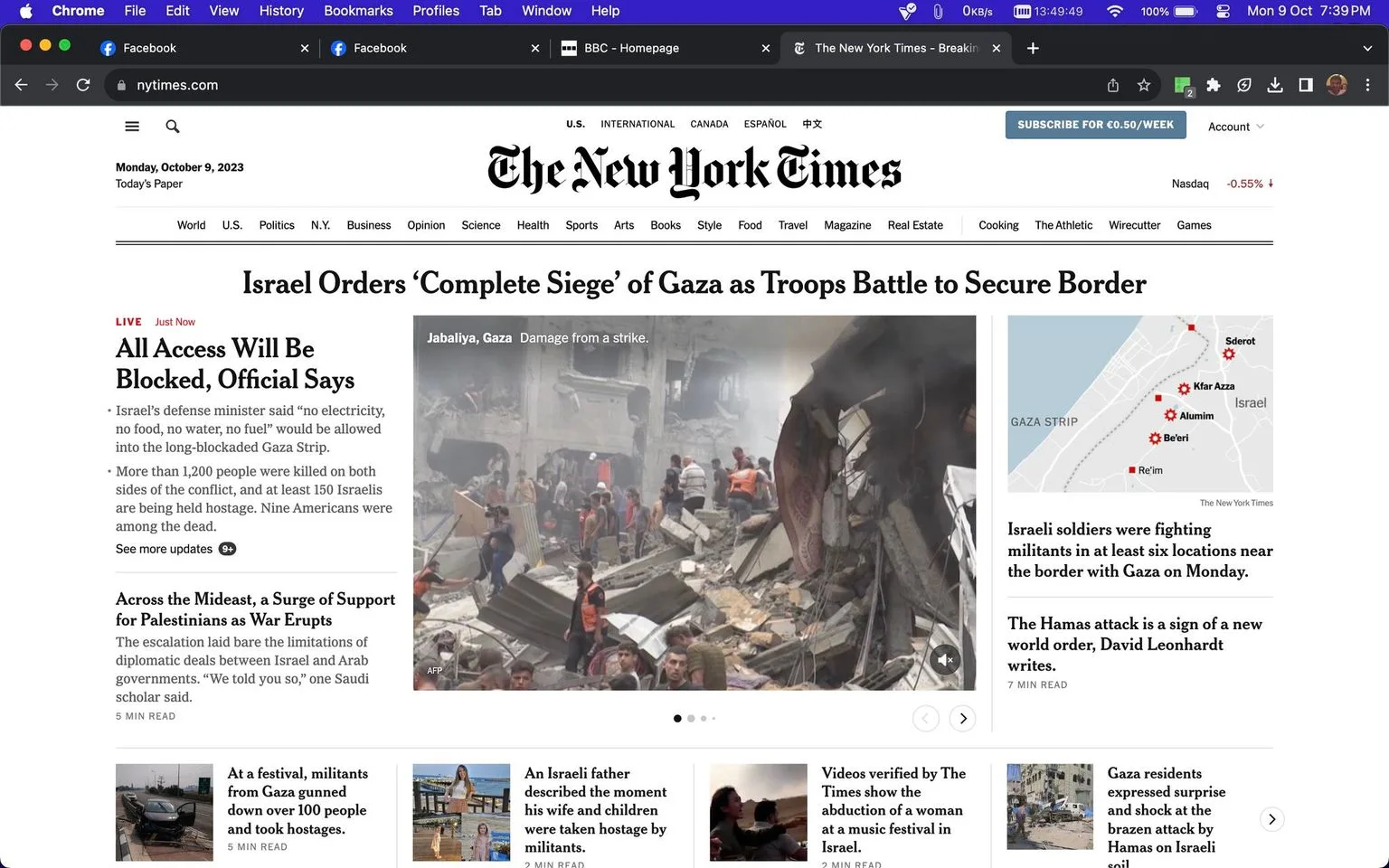Open macOS Control Center icon
Viewport: 1389px width, 868px height.
click(1224, 11)
